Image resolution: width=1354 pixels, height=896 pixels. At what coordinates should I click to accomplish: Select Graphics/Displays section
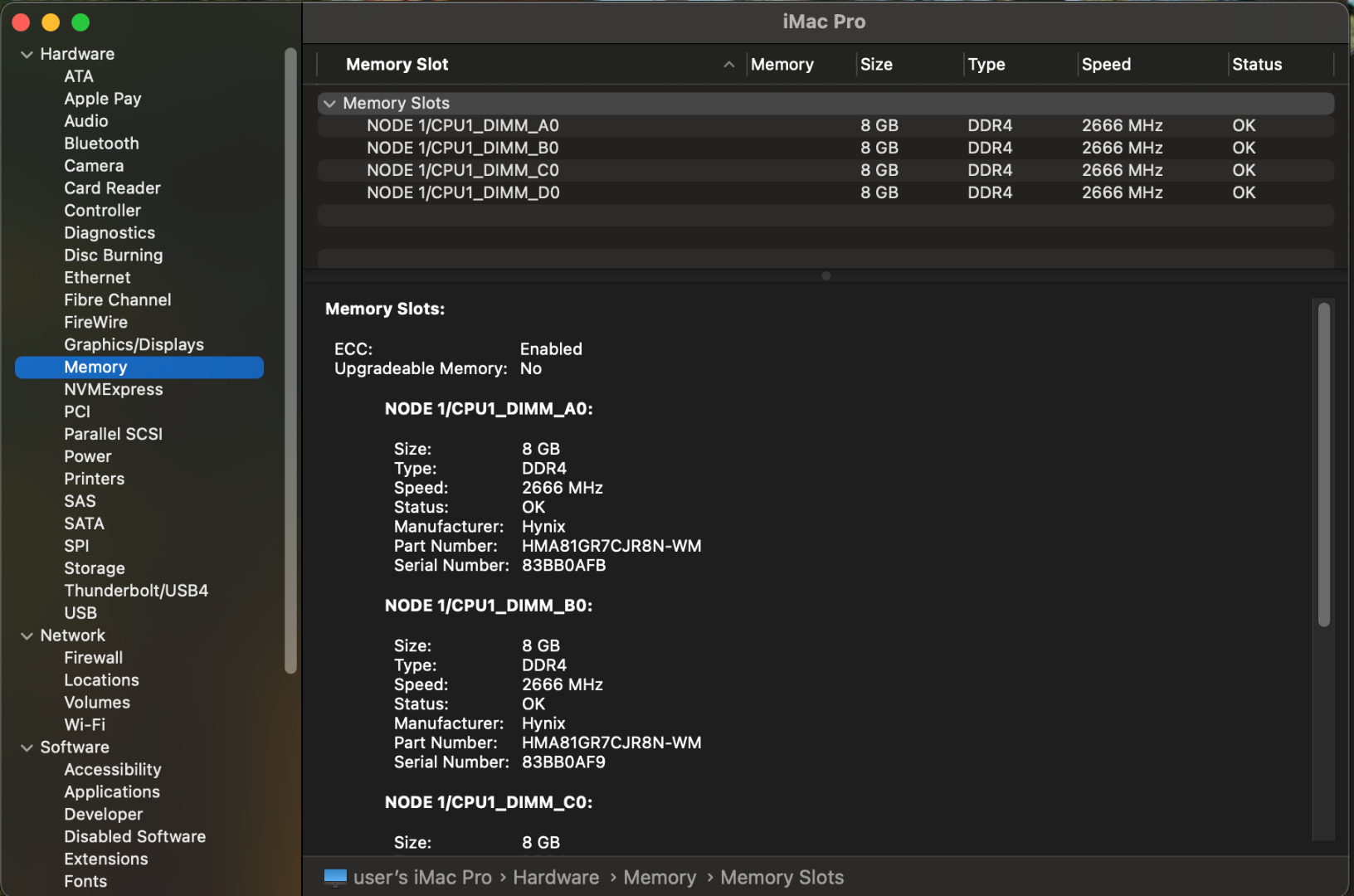pos(134,345)
